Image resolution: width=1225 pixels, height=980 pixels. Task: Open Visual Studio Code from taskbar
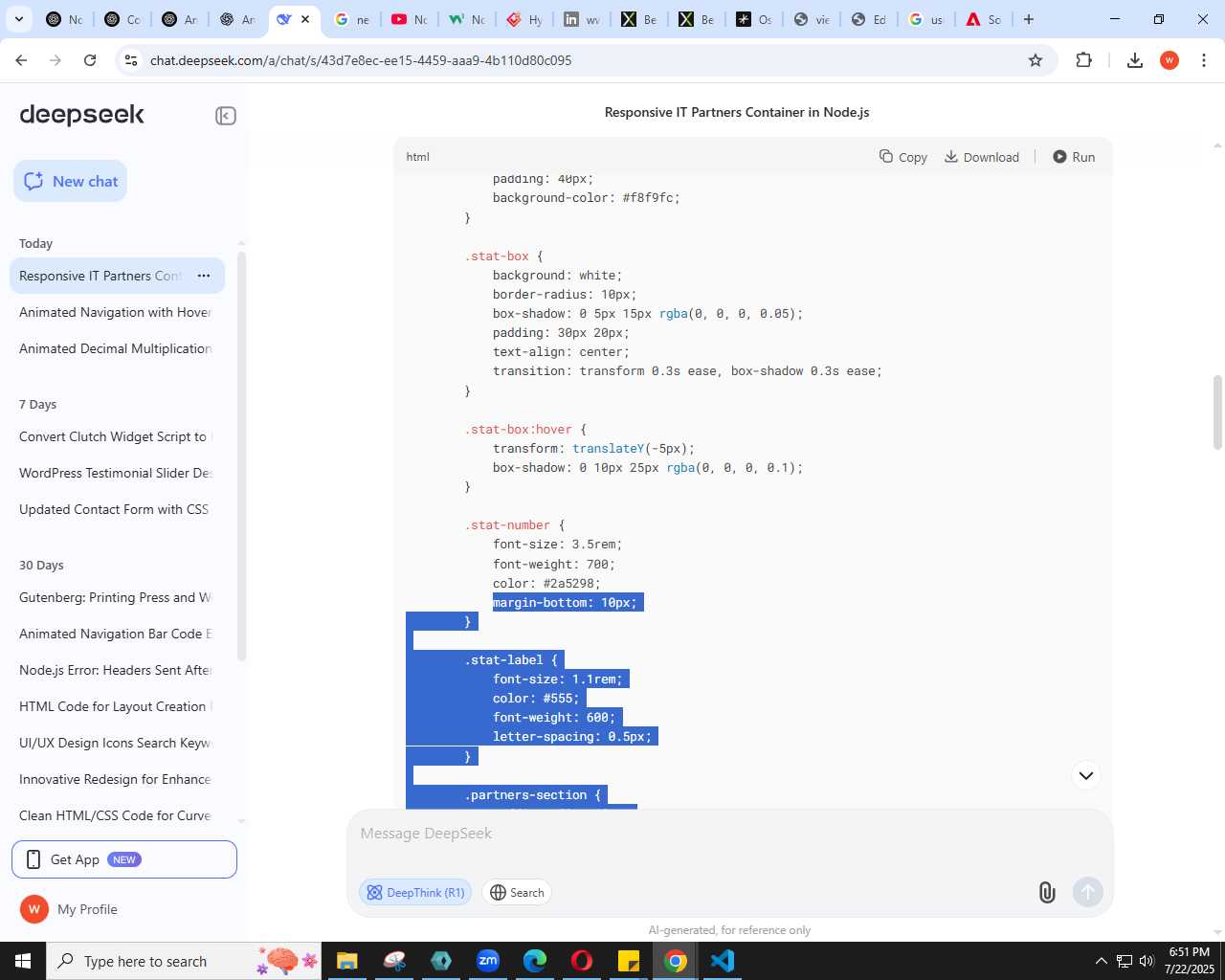click(x=723, y=961)
